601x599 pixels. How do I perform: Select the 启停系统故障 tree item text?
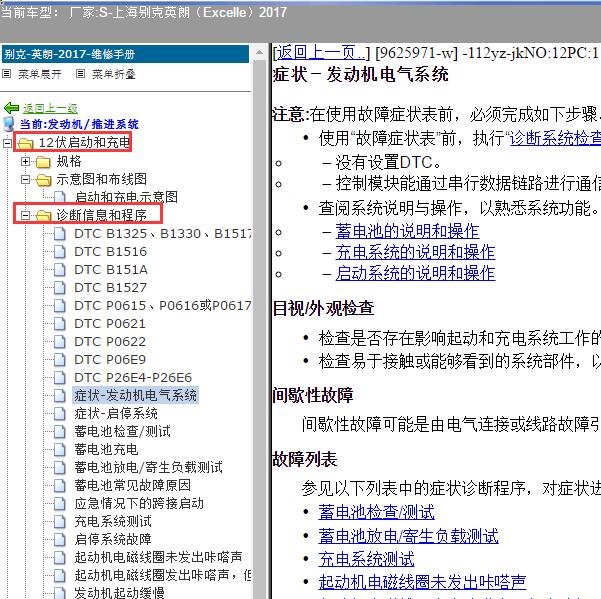coord(113,540)
